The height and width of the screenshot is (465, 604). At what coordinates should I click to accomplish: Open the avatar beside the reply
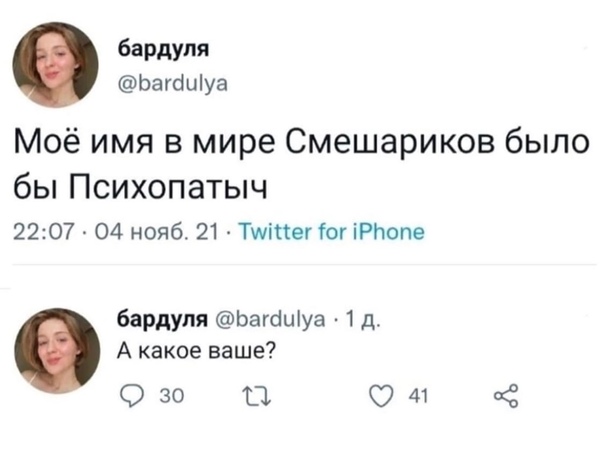click(x=56, y=350)
